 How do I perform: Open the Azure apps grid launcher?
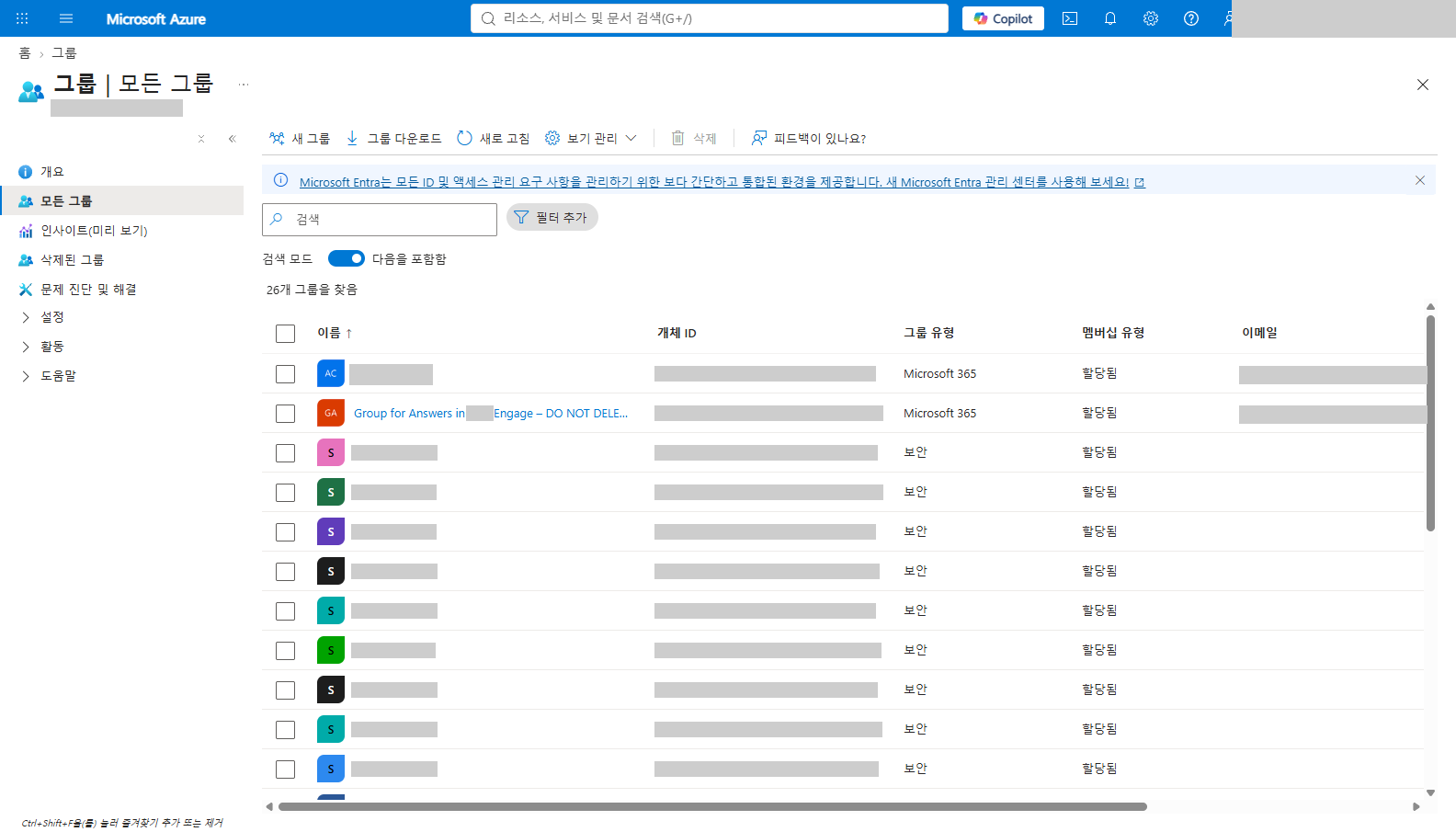[x=22, y=18]
